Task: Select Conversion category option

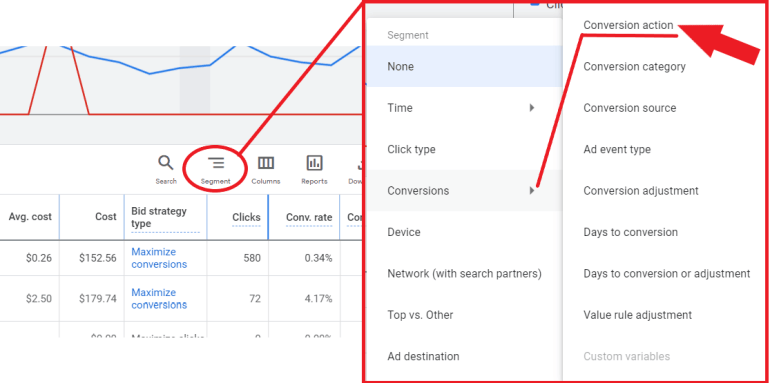Action: (634, 66)
